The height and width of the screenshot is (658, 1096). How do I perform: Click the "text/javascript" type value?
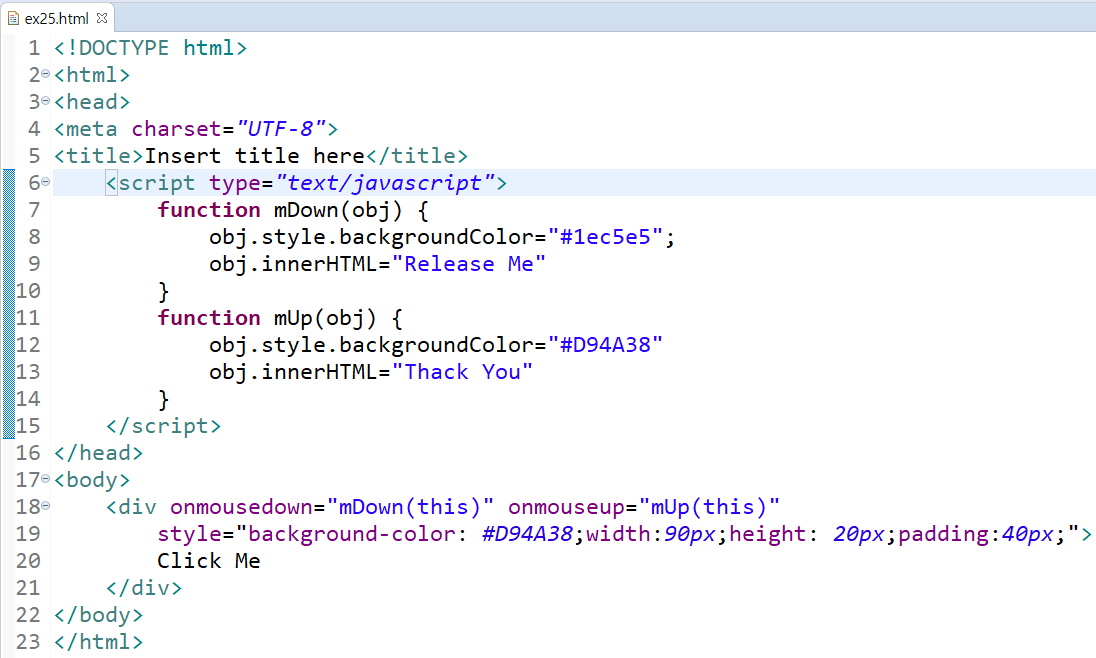point(385,183)
